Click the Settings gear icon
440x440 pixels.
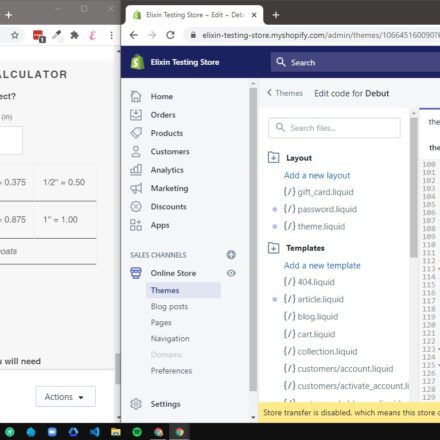(136, 404)
